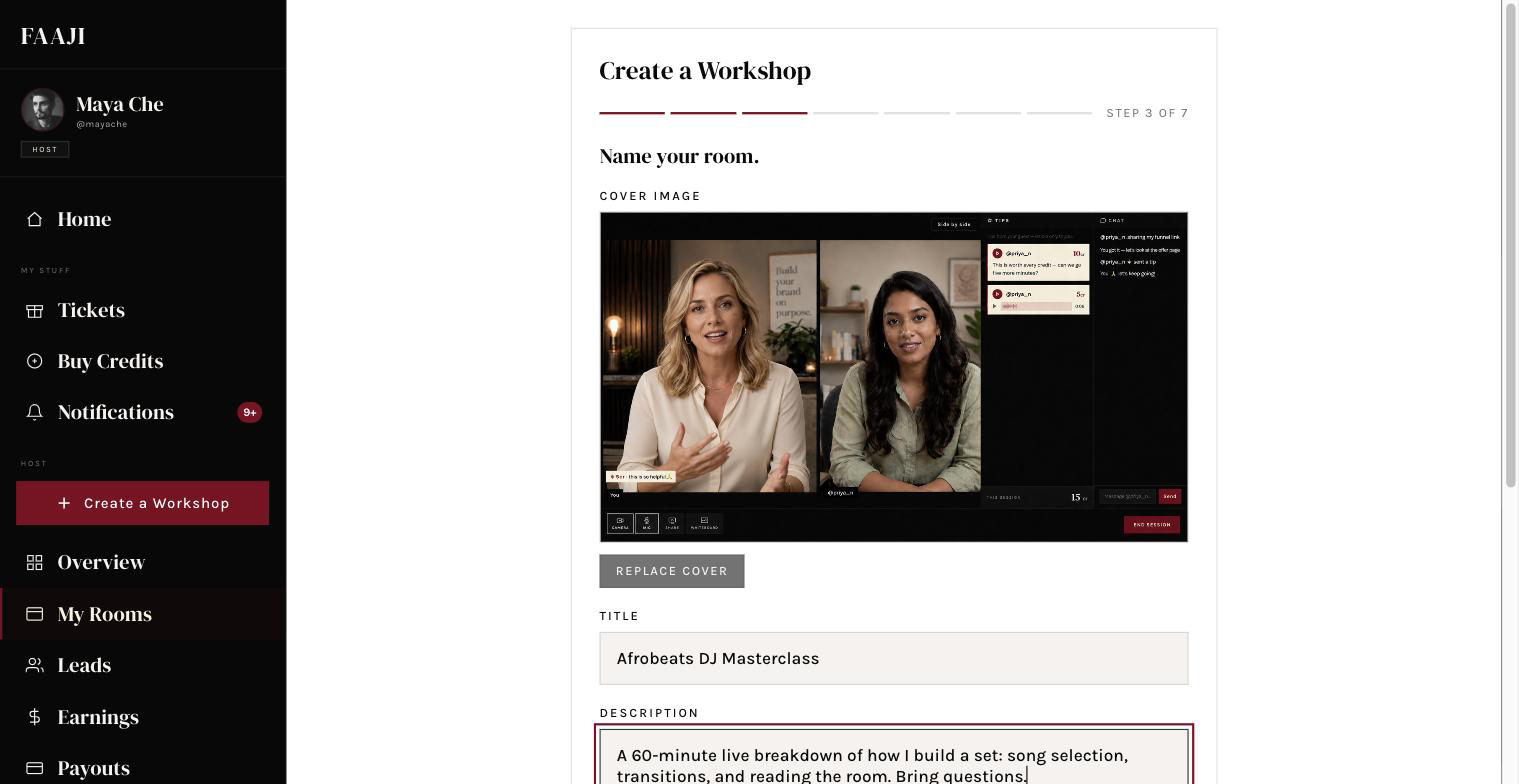1519x784 pixels.
Task: Select My Rooms in the sidebar
Action: [143, 614]
